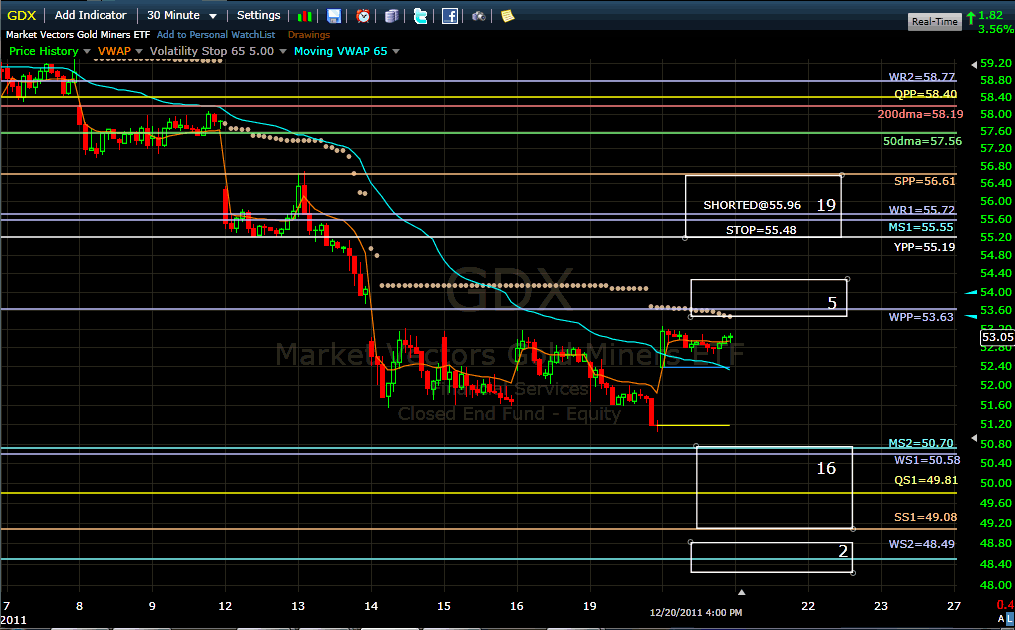
Task: Select the 12/20/2011 4:00 PM timestamp
Action: pyautogui.click(x=696, y=612)
